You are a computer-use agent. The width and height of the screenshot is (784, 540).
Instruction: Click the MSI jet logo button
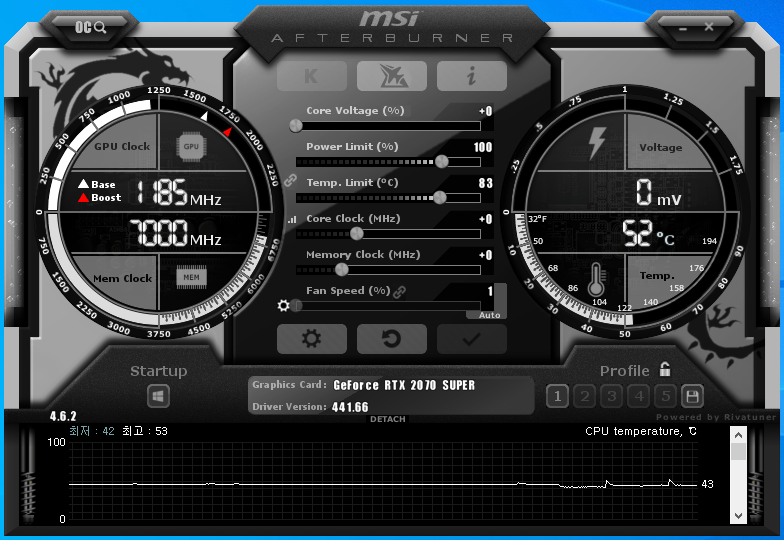(x=392, y=76)
